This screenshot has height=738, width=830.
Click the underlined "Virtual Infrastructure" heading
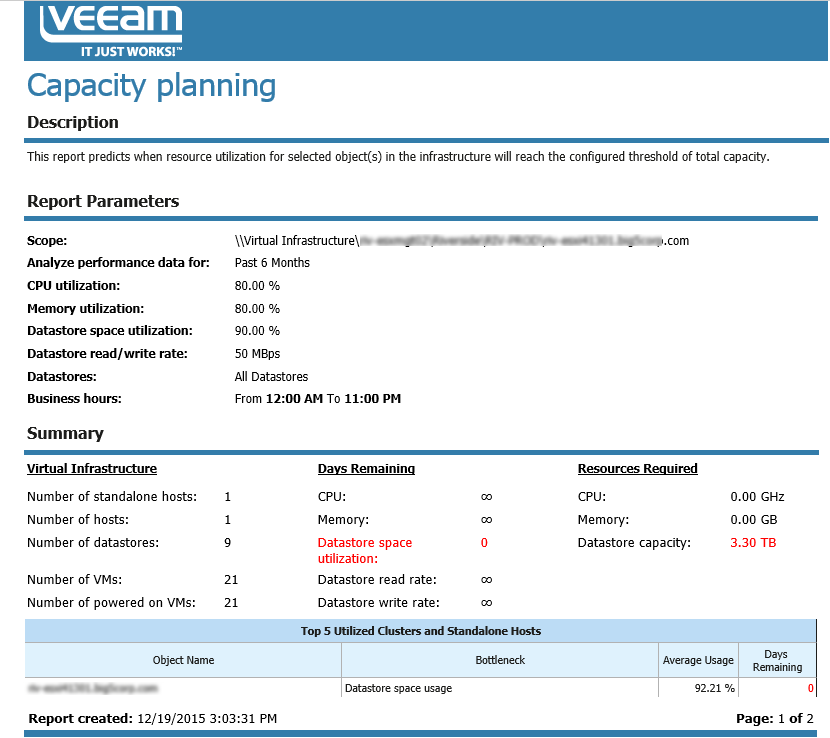click(92, 469)
